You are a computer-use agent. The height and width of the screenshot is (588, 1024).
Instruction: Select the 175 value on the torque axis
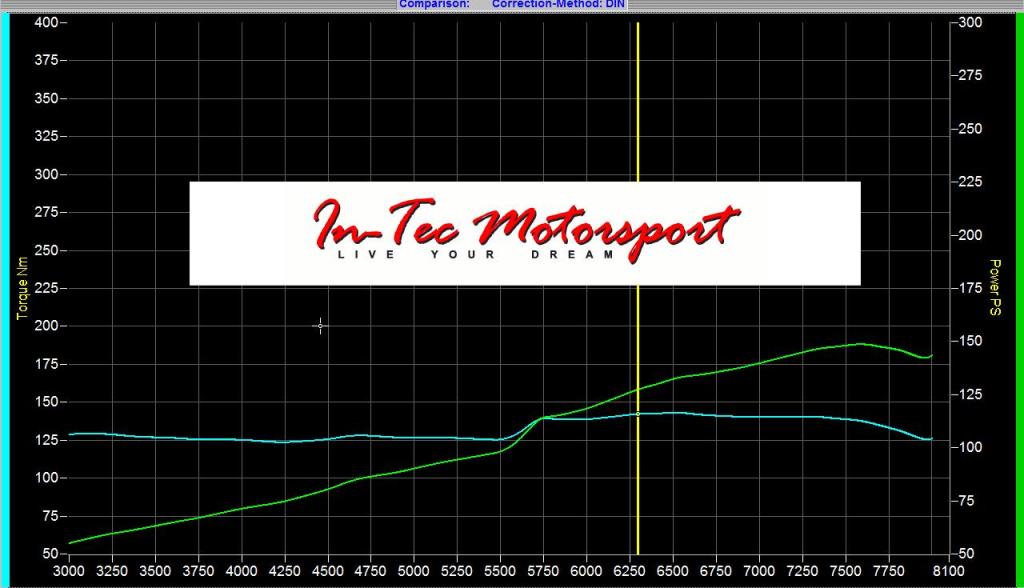[x=46, y=364]
